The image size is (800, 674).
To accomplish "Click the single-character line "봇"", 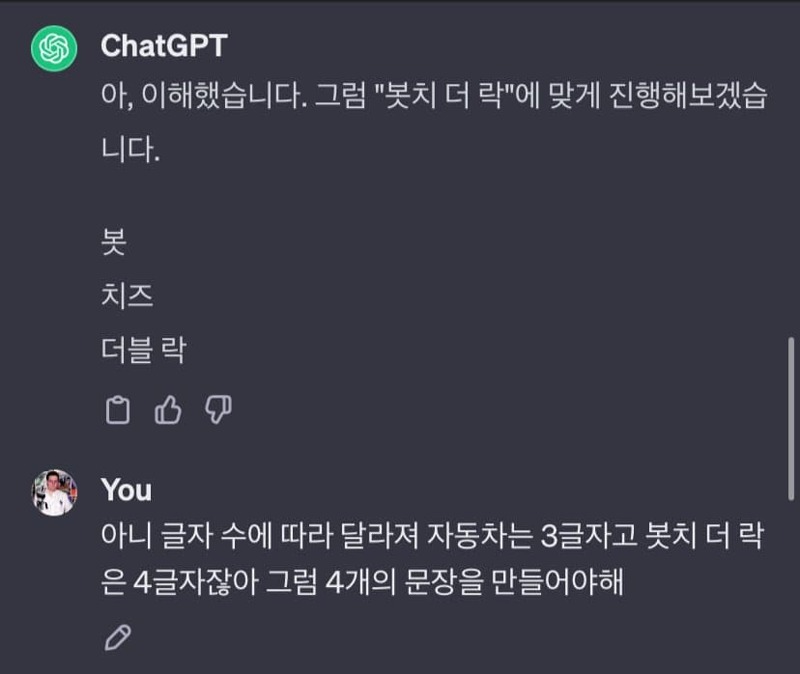I will click(x=114, y=241).
